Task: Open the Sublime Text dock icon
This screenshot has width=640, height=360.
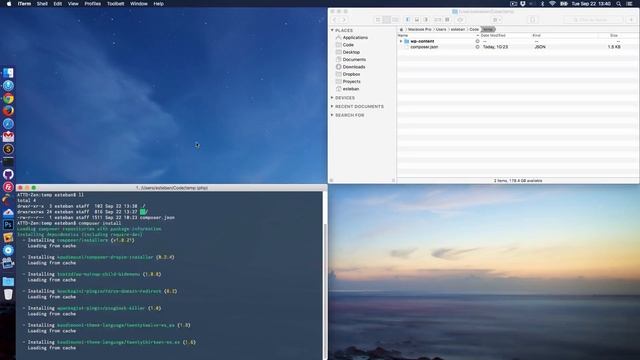Action: pyautogui.click(x=8, y=149)
